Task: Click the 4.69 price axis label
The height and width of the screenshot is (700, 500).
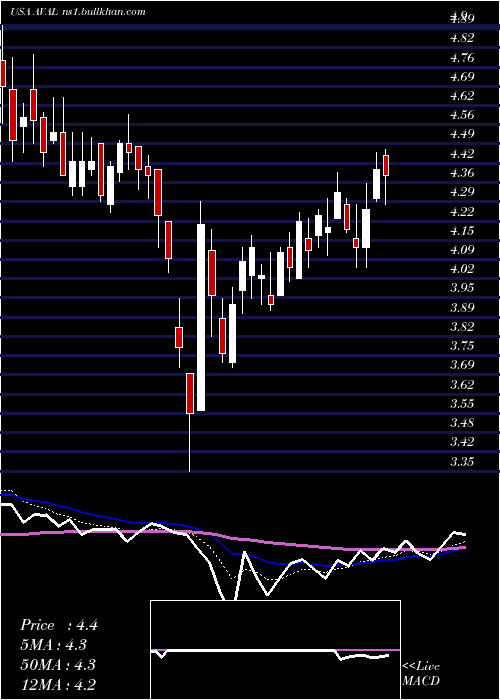Action: pyautogui.click(x=462, y=77)
